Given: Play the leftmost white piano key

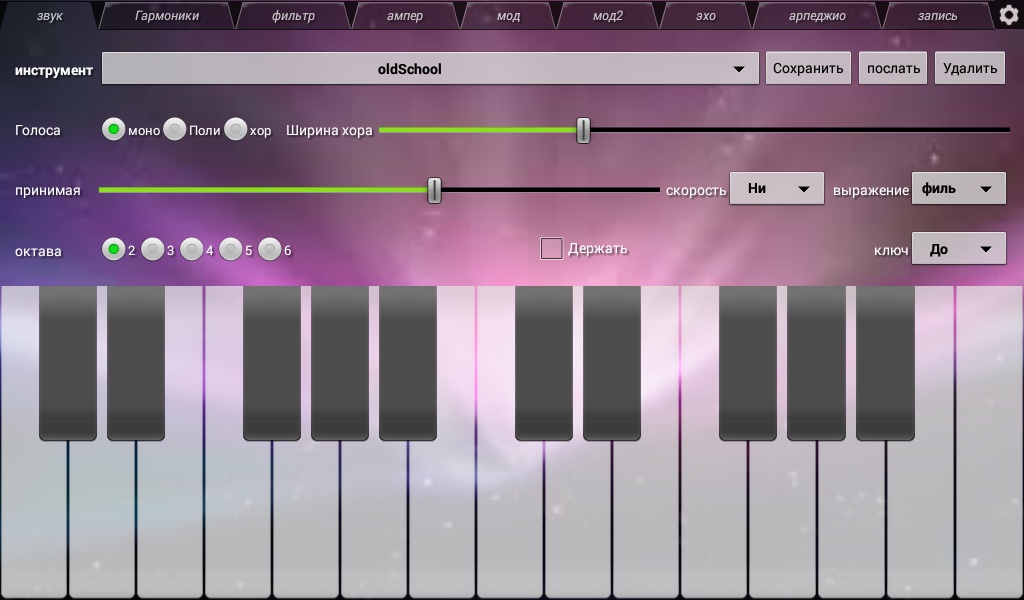Looking at the screenshot, I should click(x=33, y=519).
